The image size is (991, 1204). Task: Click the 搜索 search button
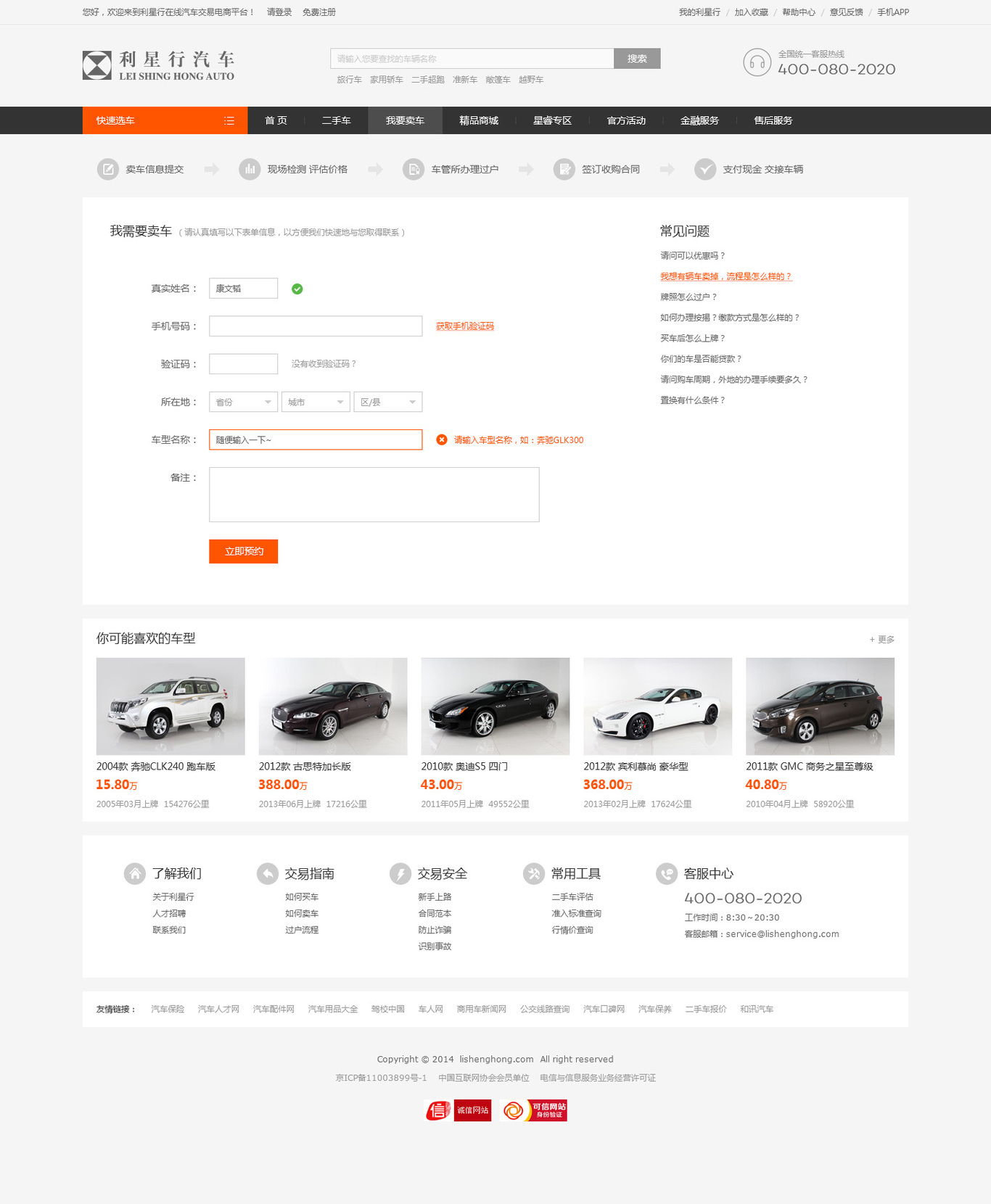coord(637,59)
